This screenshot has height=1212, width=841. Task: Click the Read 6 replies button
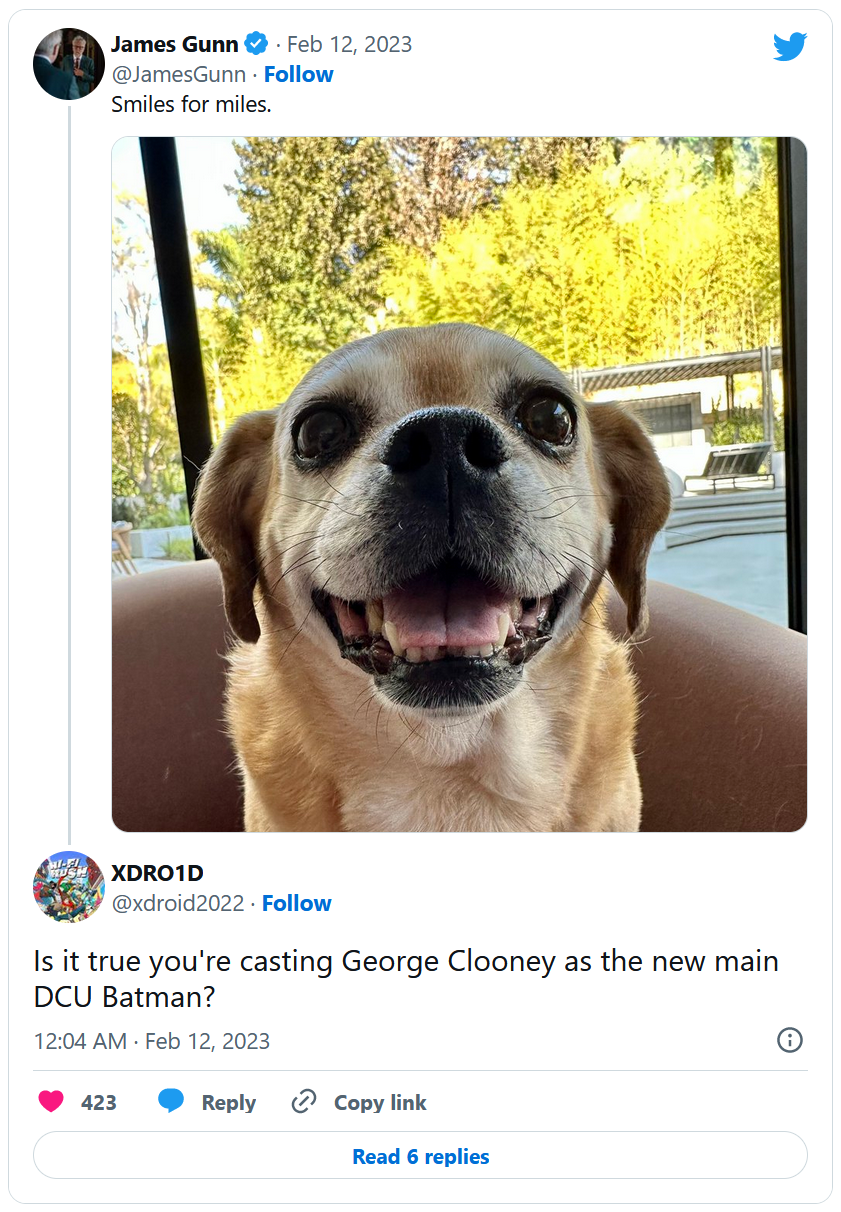click(x=420, y=1156)
